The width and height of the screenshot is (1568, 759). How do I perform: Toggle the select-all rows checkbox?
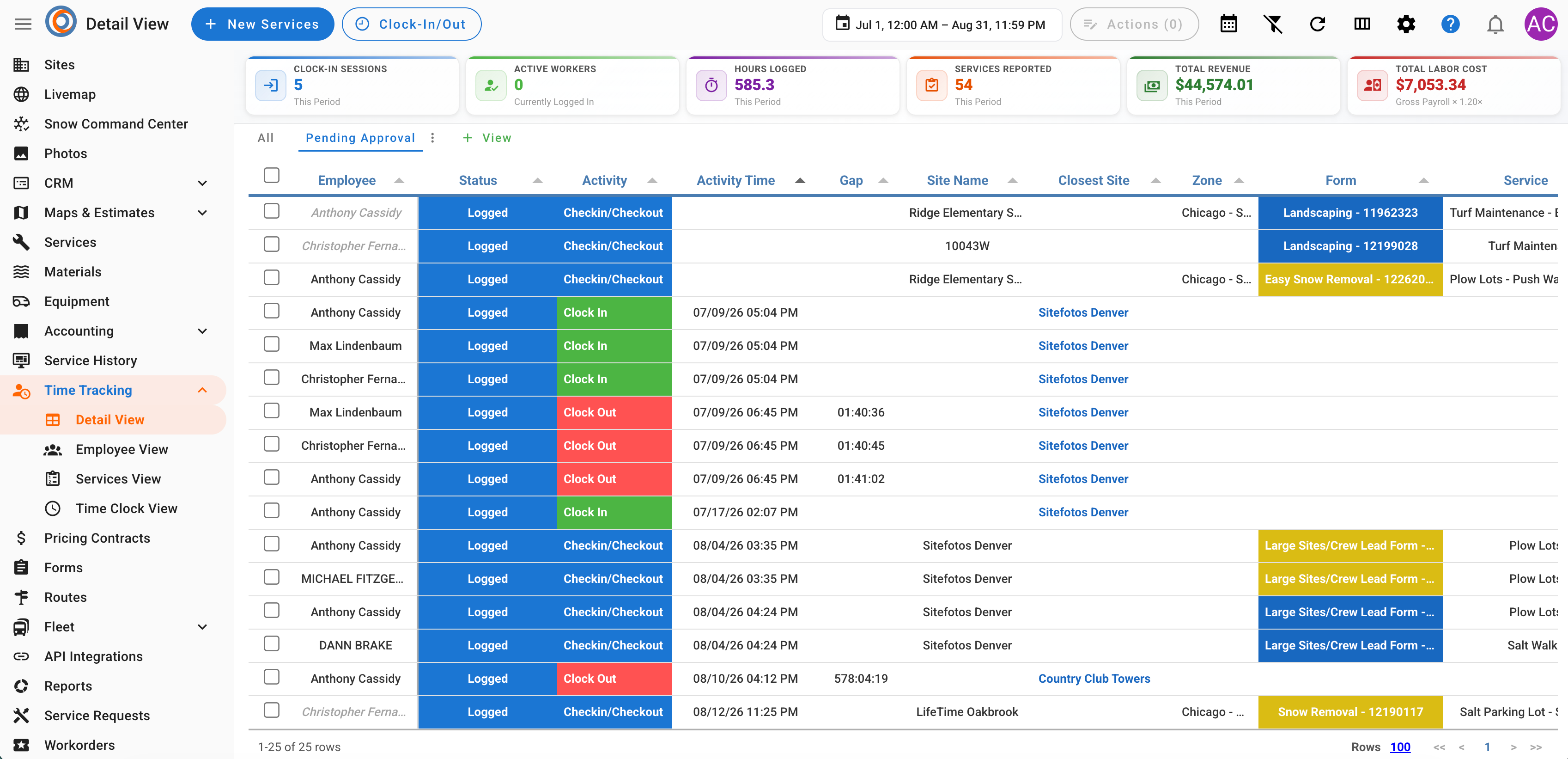[x=272, y=176]
